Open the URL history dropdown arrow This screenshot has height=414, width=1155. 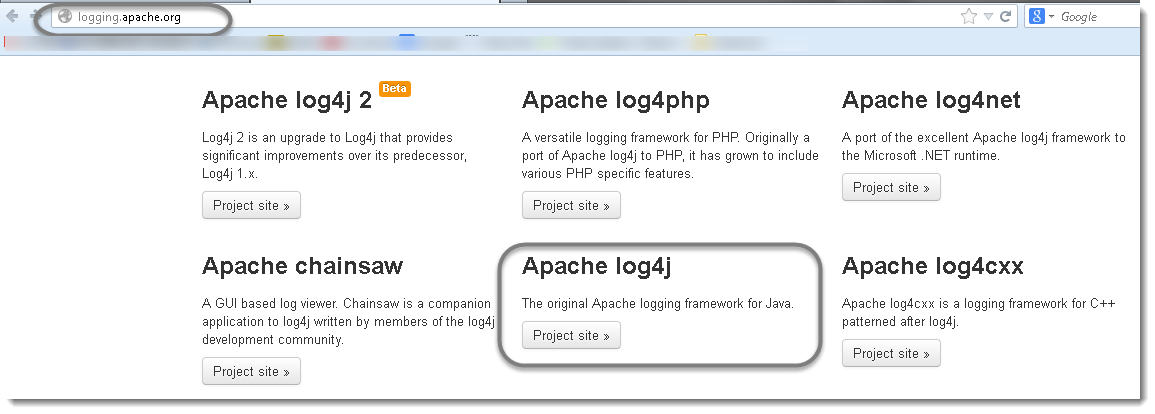click(x=989, y=16)
